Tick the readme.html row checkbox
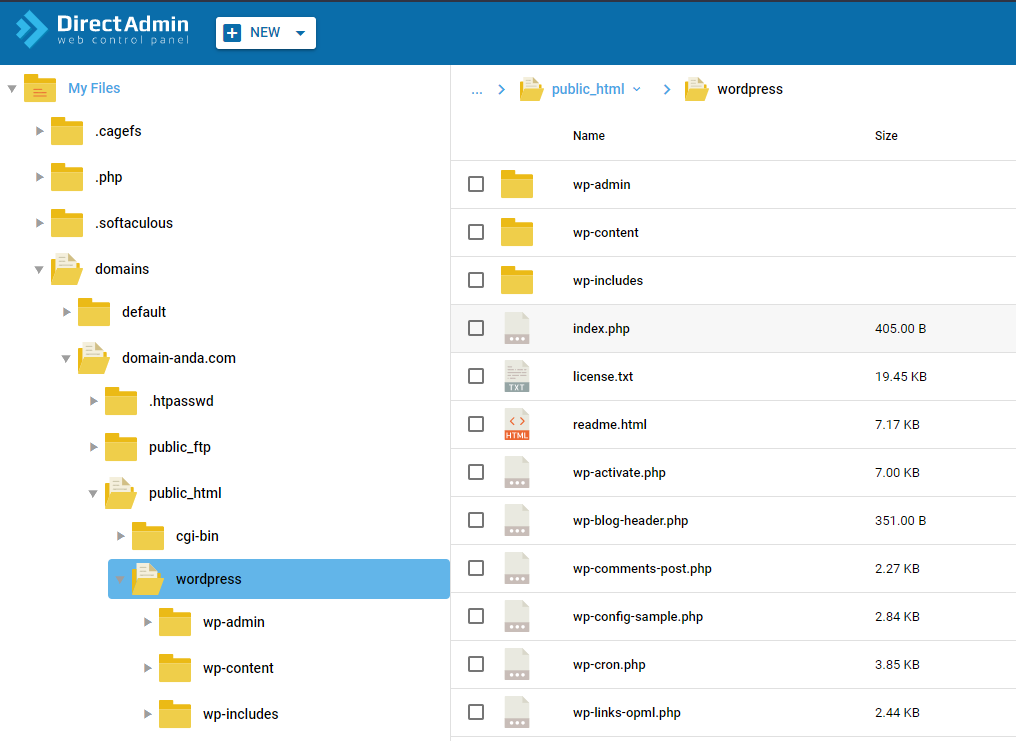 (x=476, y=424)
